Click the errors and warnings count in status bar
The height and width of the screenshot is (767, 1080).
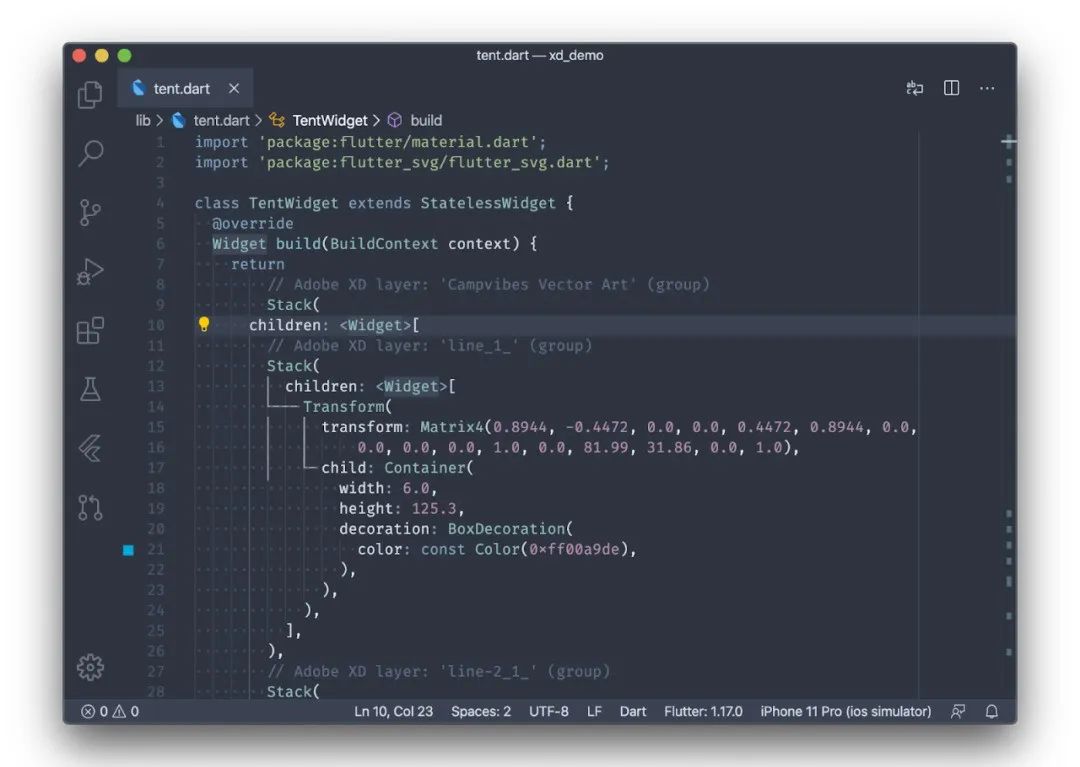[110, 711]
